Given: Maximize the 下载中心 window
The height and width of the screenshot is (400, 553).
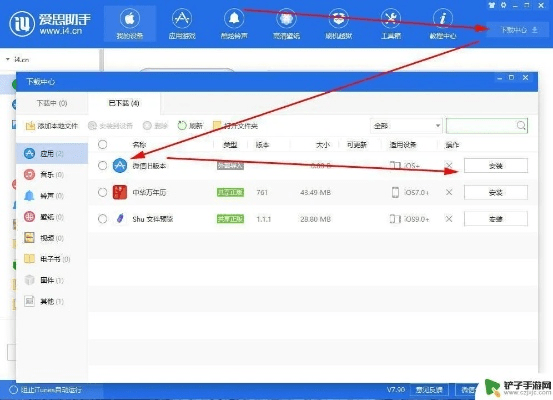Looking at the screenshot, I should (x=512, y=78).
